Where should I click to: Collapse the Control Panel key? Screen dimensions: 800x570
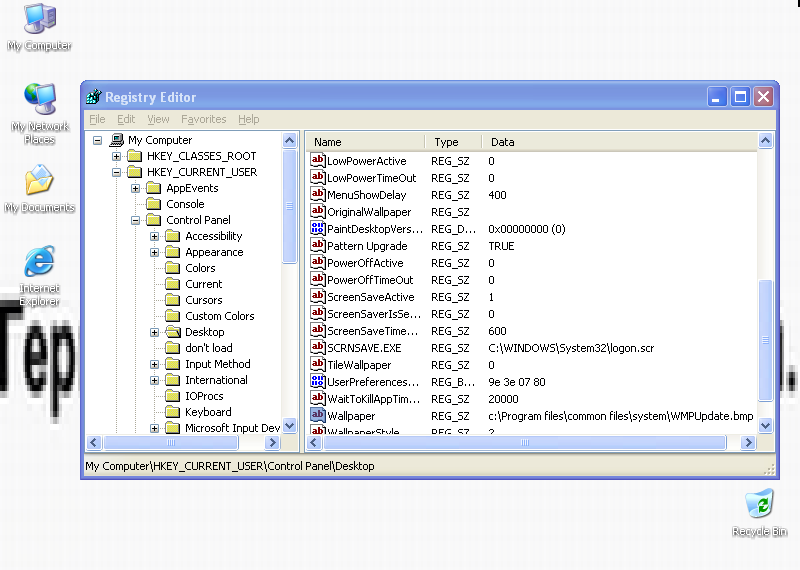[x=135, y=220]
